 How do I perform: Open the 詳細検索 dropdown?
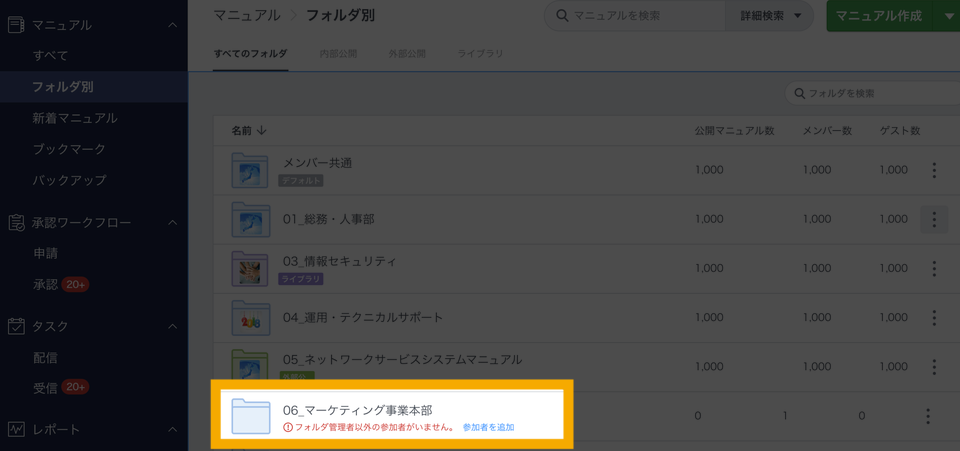tap(769, 16)
